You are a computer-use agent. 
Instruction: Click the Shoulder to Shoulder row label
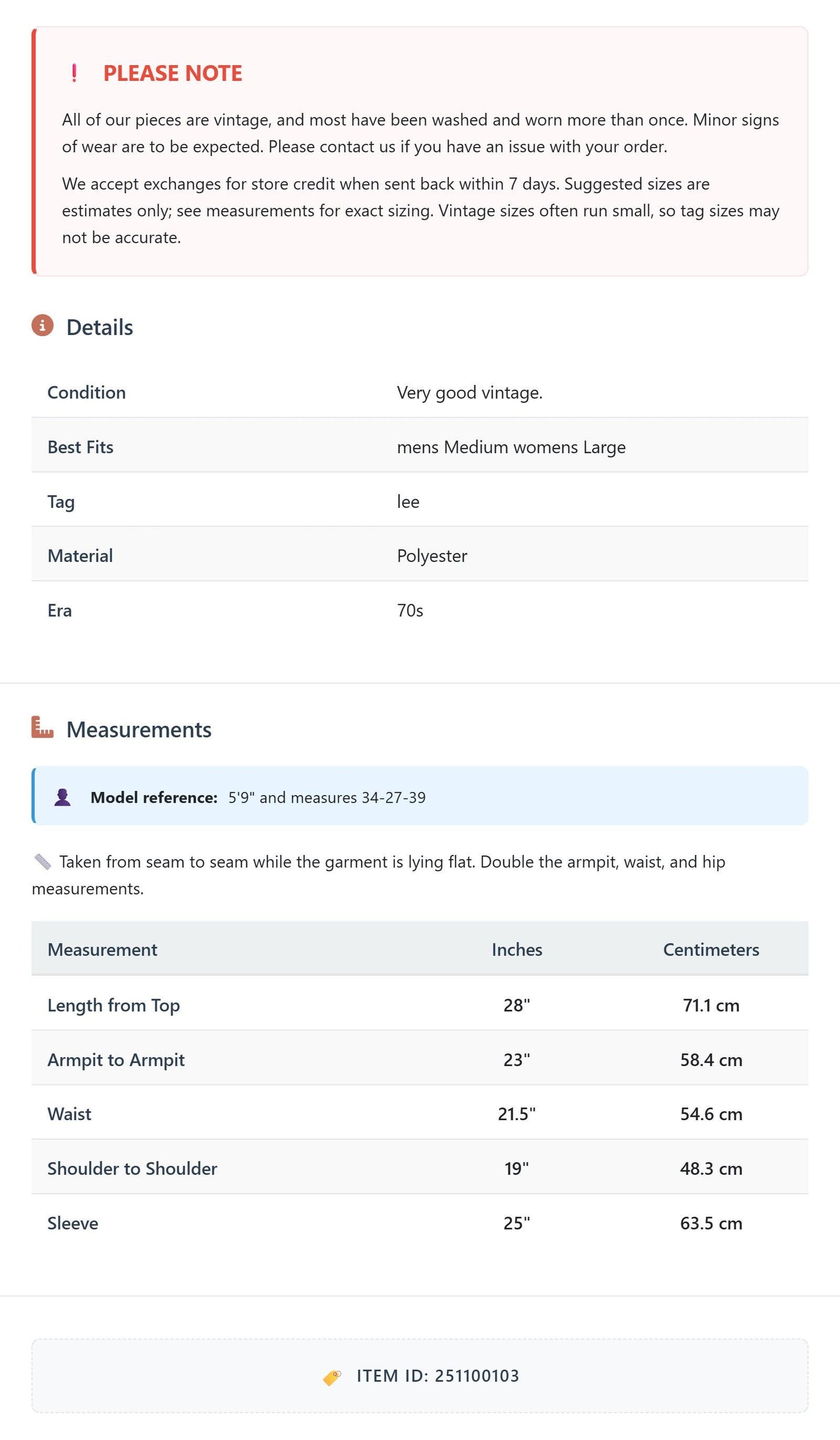132,1168
